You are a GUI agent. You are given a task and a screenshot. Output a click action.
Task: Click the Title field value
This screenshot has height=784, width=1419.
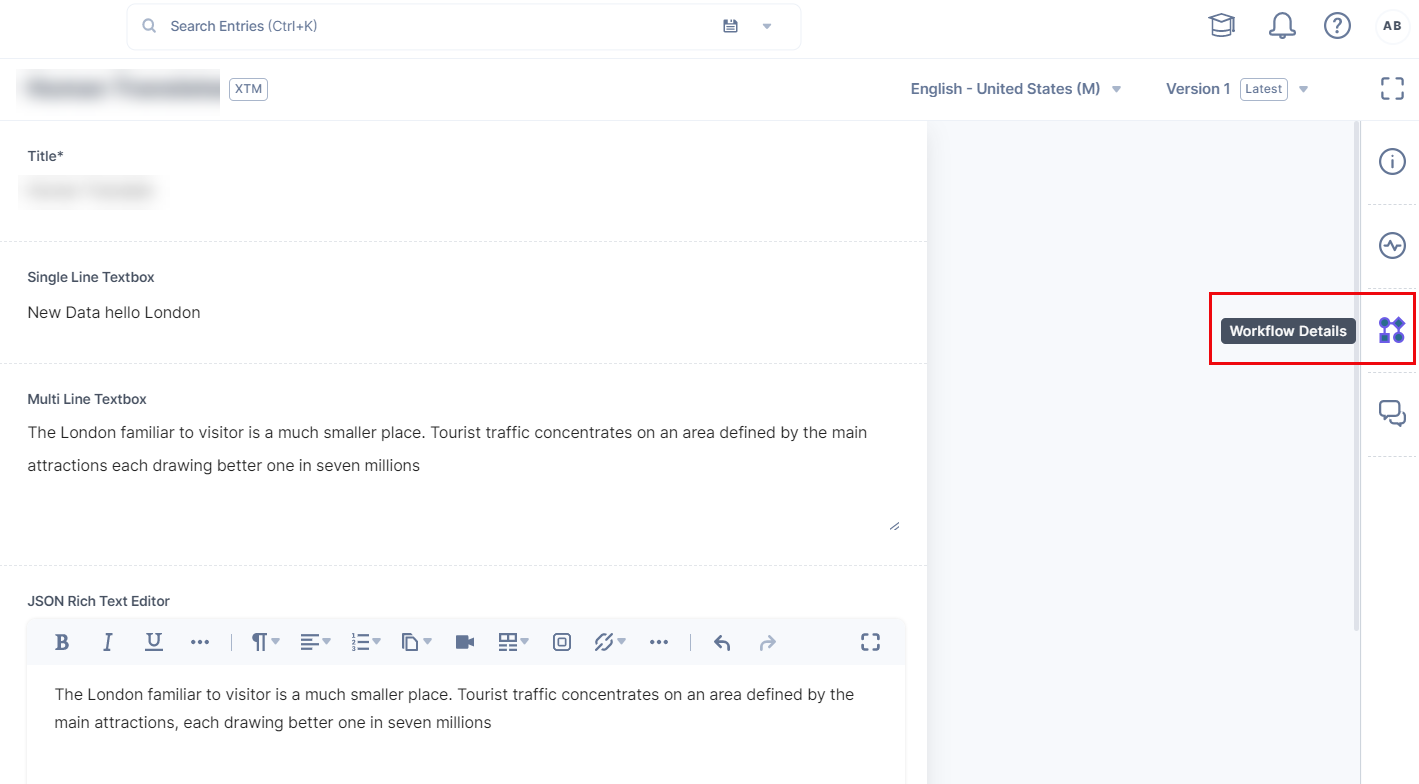[x=91, y=191]
